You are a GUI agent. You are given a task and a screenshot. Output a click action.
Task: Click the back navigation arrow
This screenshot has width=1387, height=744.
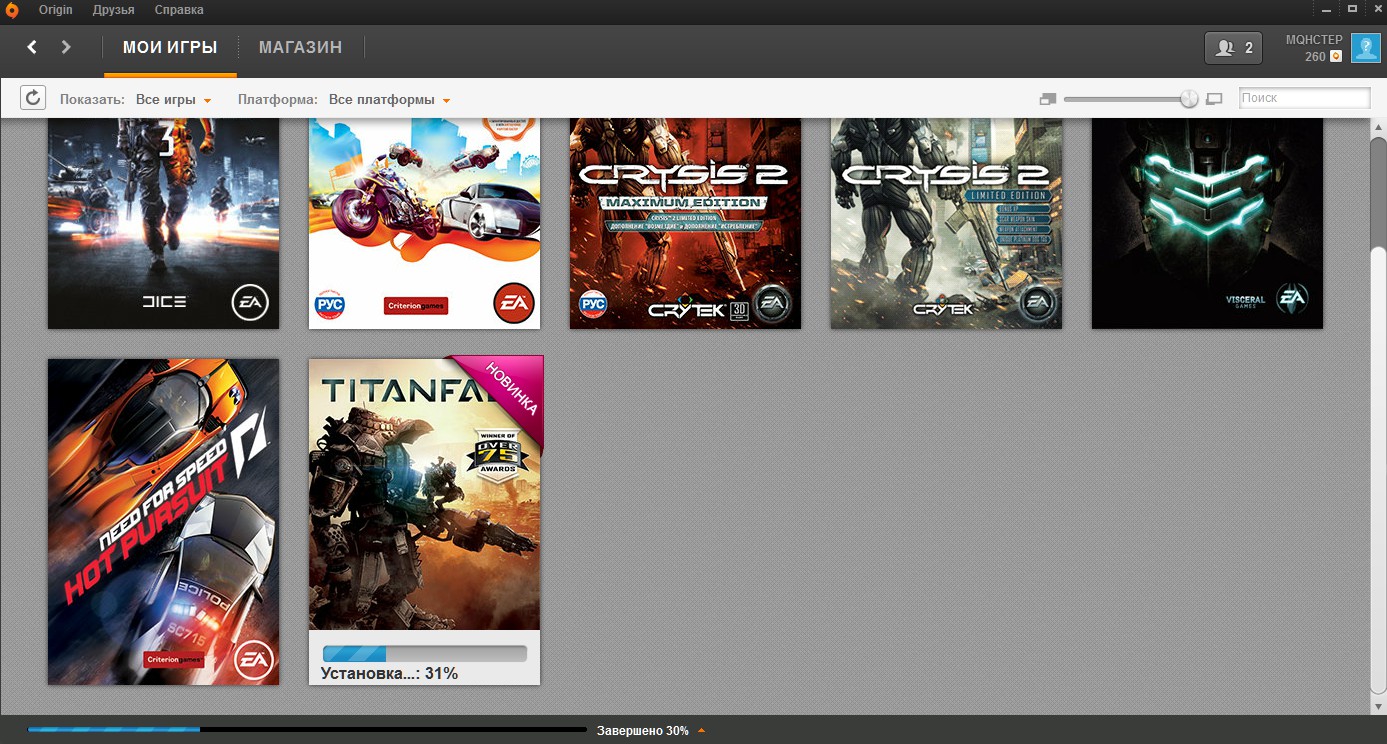point(32,47)
